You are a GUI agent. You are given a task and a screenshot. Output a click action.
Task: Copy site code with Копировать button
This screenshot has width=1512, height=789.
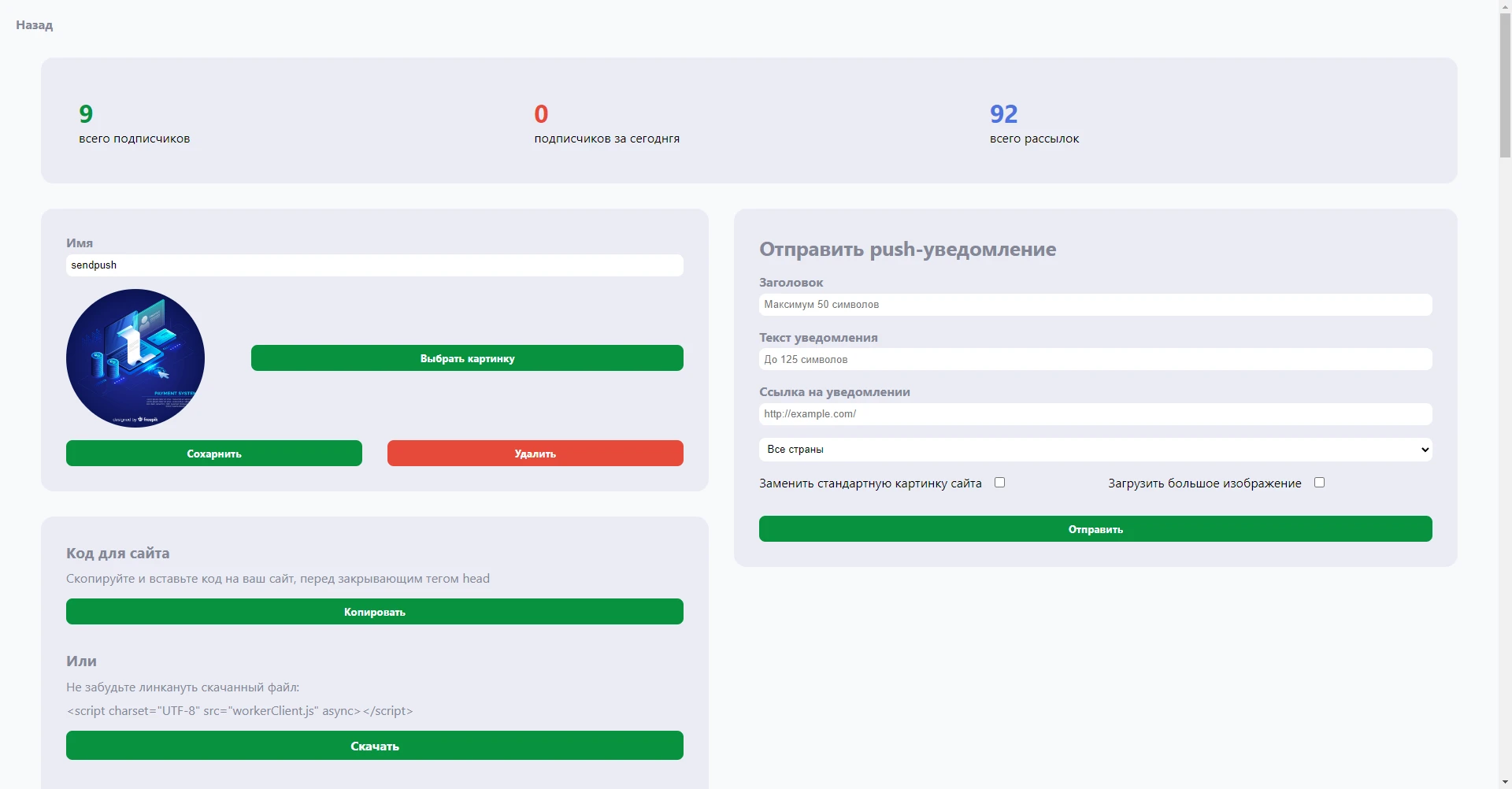375,612
